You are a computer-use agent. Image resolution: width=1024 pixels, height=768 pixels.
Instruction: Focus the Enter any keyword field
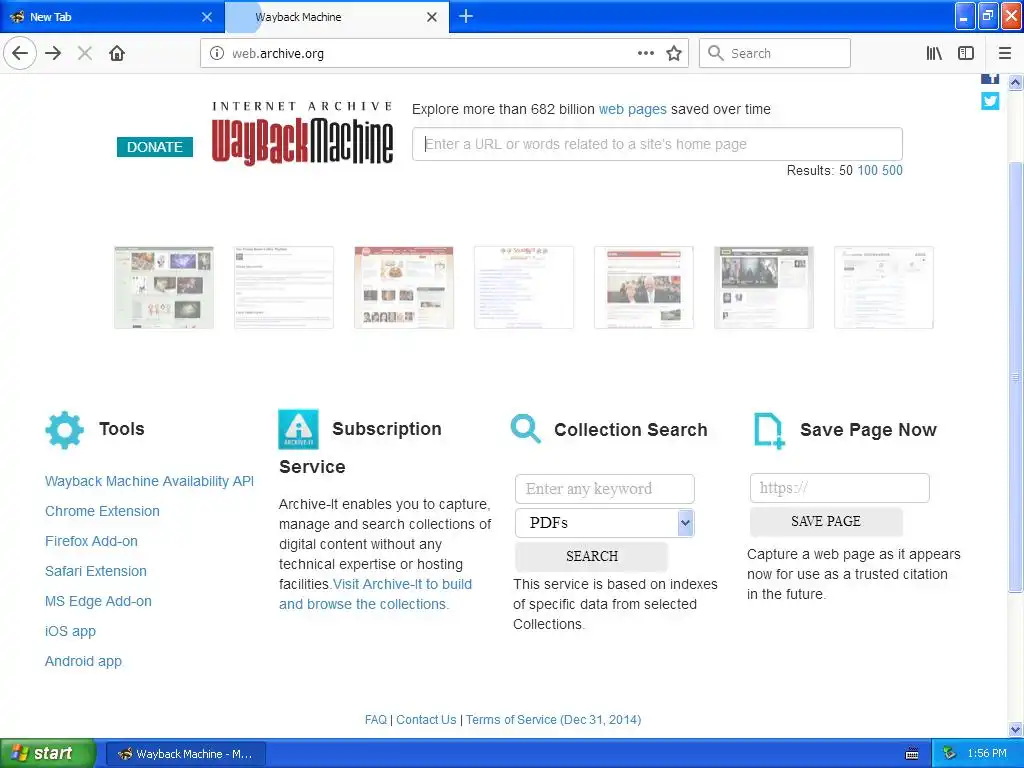[605, 488]
